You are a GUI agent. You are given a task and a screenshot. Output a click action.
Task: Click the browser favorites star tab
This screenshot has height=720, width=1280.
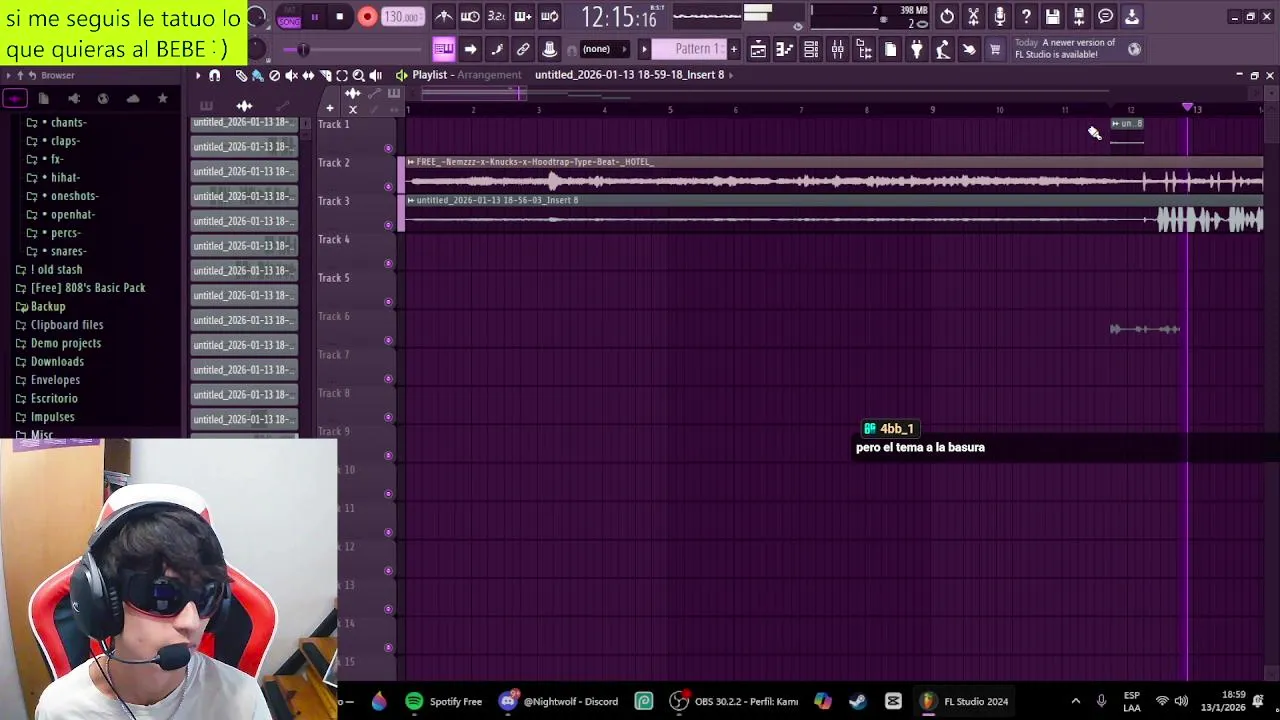click(x=162, y=98)
